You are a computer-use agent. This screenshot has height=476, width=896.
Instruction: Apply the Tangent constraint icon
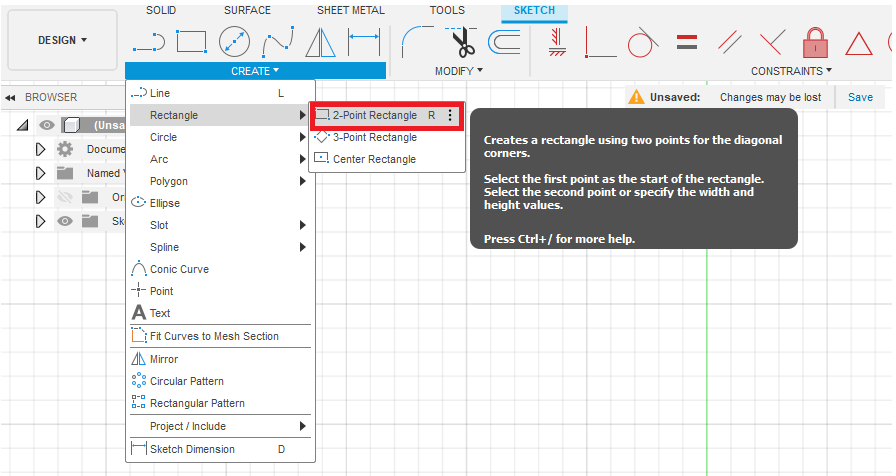tap(643, 42)
